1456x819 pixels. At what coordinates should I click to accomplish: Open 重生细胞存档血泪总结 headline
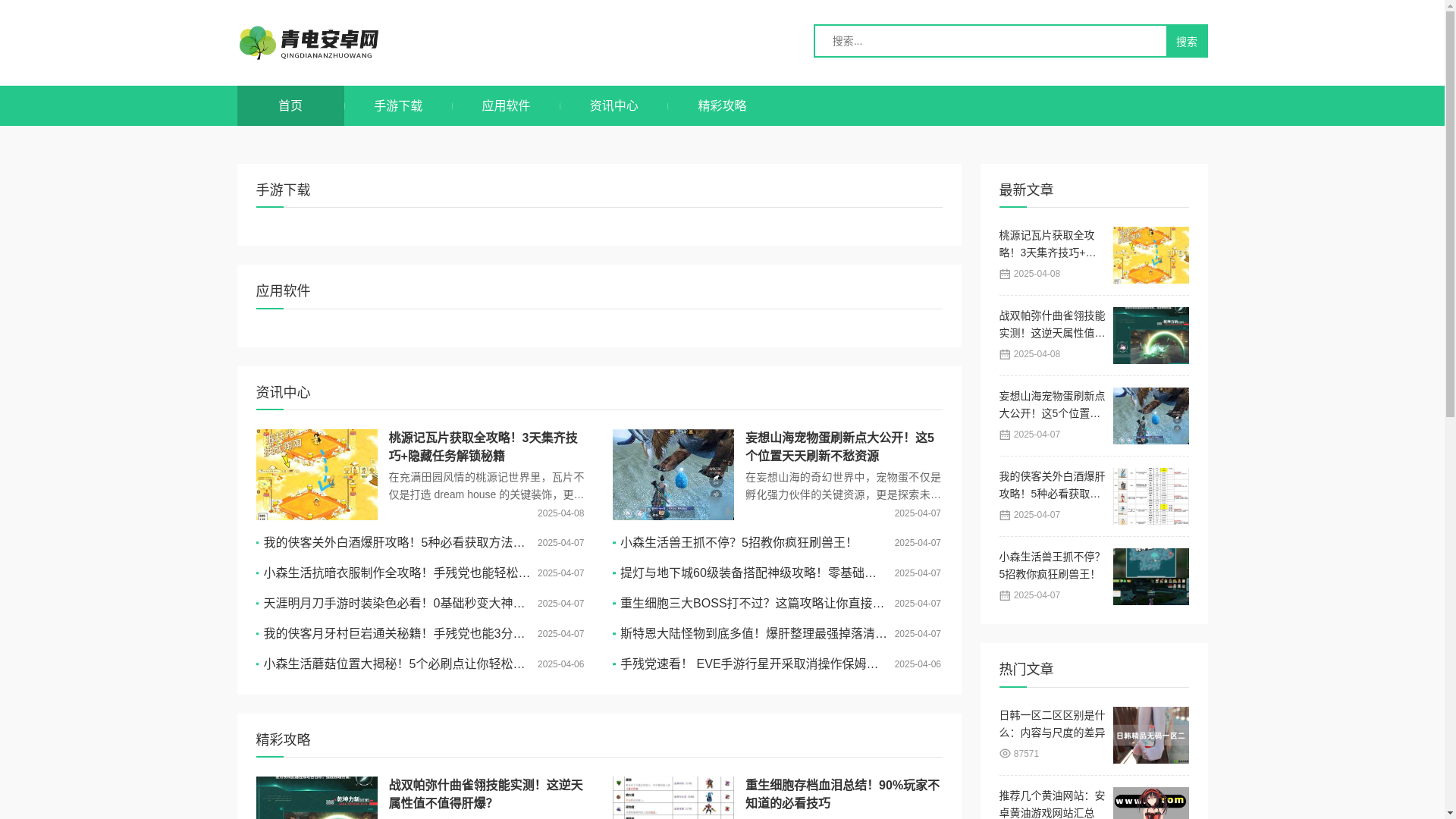(x=842, y=794)
